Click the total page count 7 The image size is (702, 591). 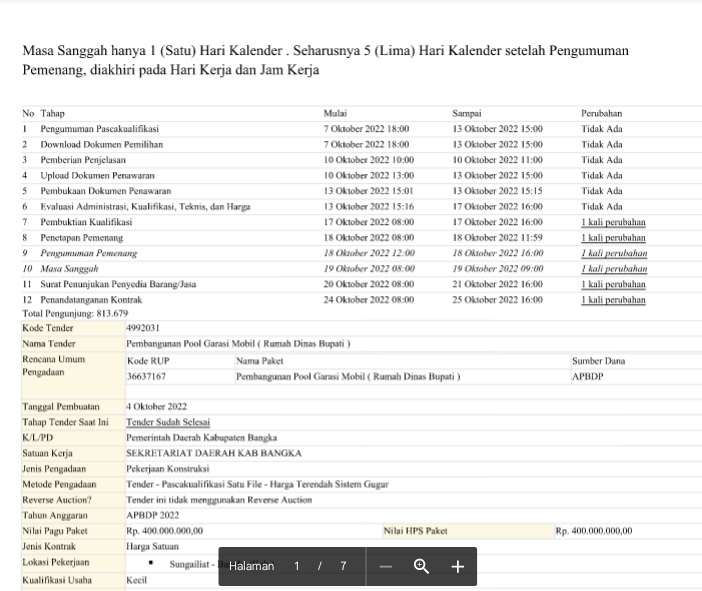343,566
